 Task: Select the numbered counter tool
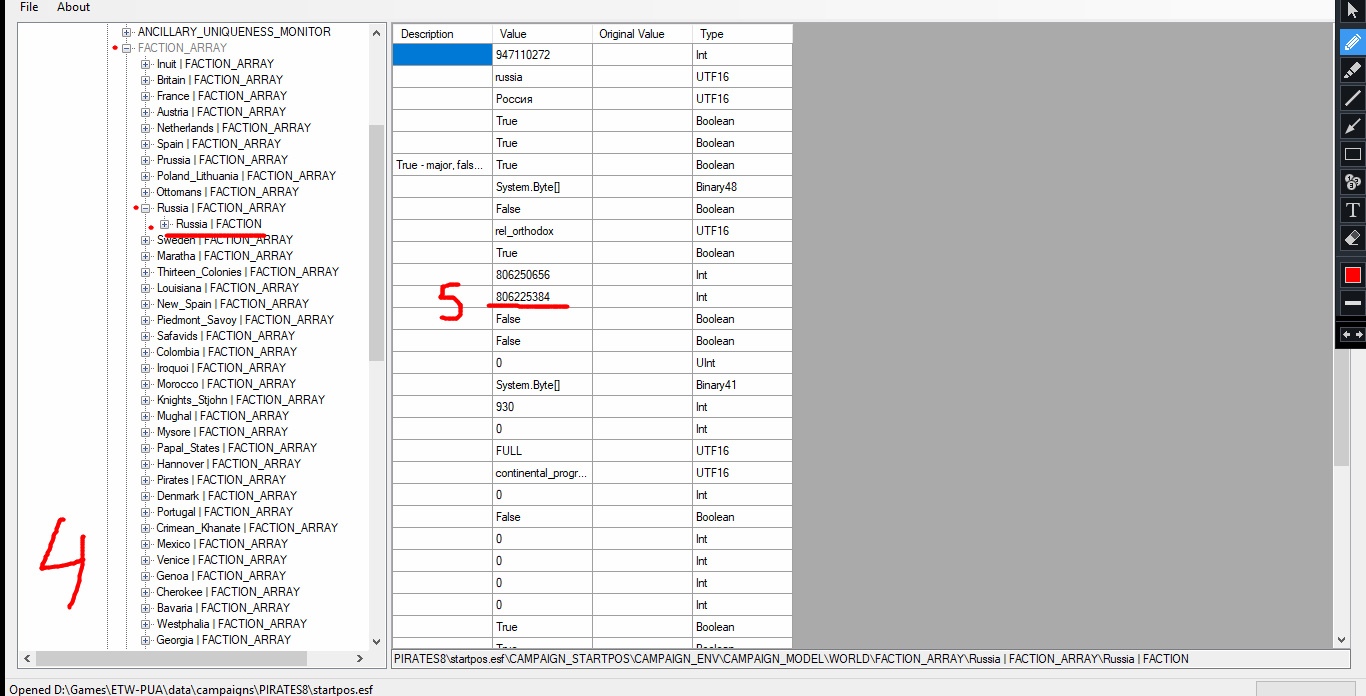point(1352,182)
